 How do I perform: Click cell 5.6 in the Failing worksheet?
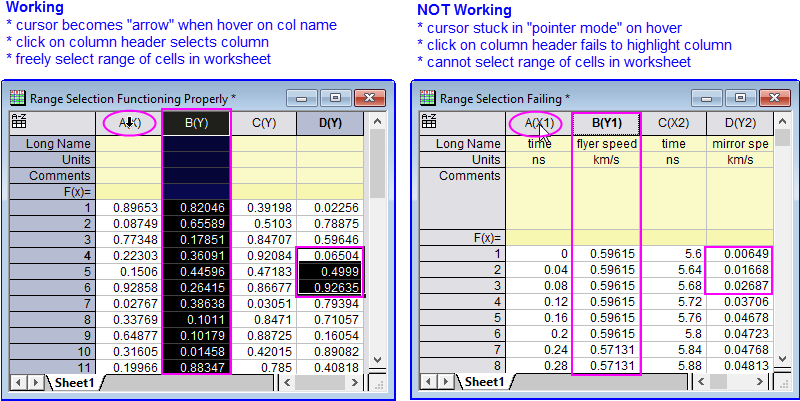[x=673, y=254]
